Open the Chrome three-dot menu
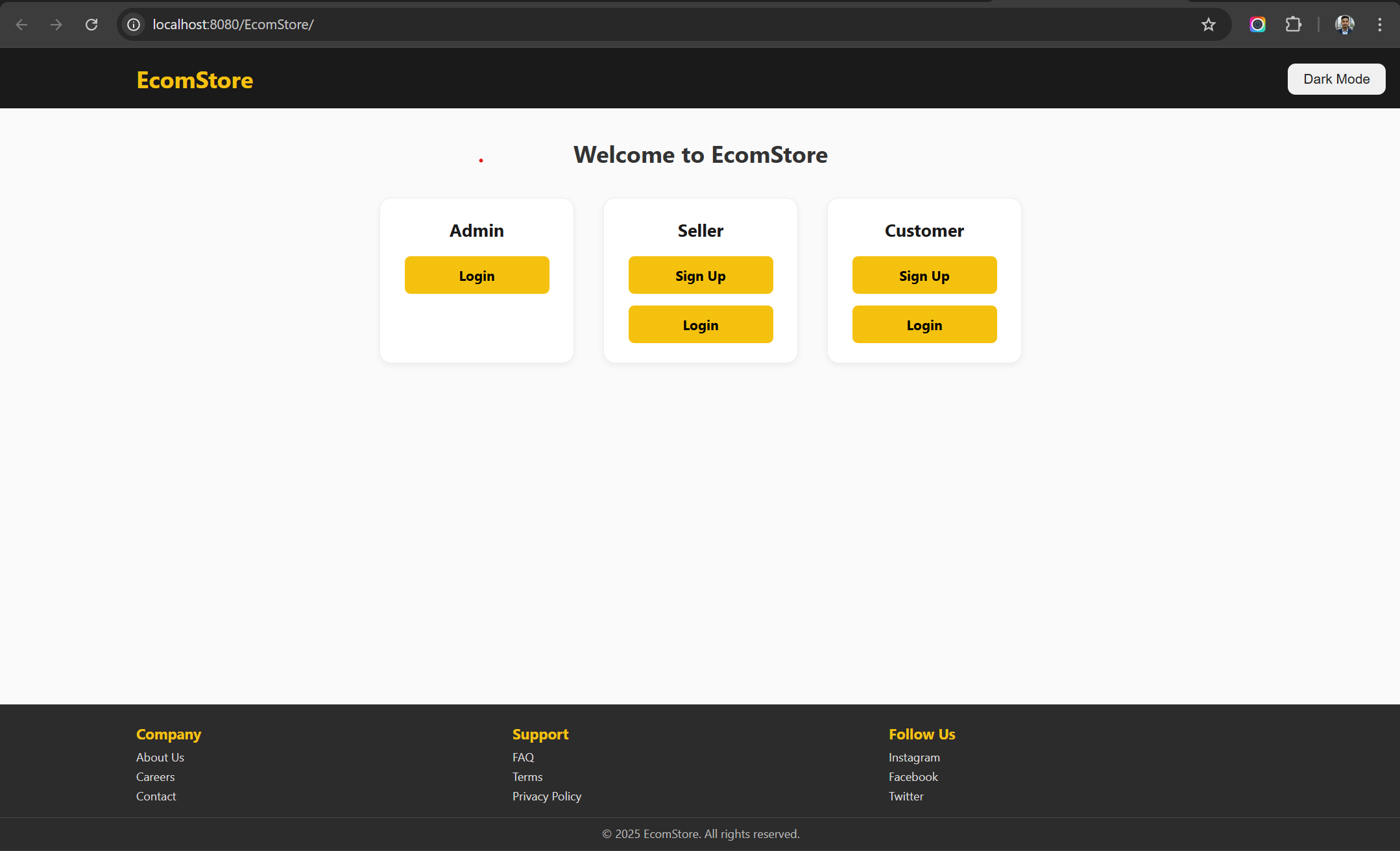The width and height of the screenshot is (1400, 851). click(1380, 24)
